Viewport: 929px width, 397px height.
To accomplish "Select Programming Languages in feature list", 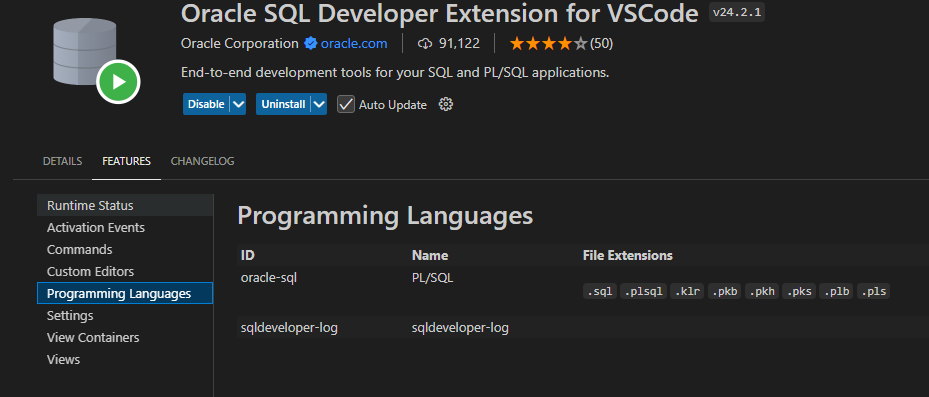I will 125,293.
